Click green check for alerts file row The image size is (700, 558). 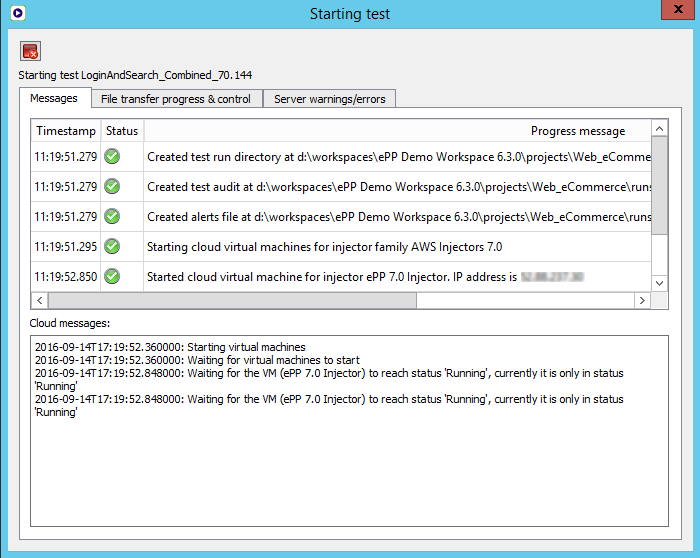pyautogui.click(x=112, y=216)
